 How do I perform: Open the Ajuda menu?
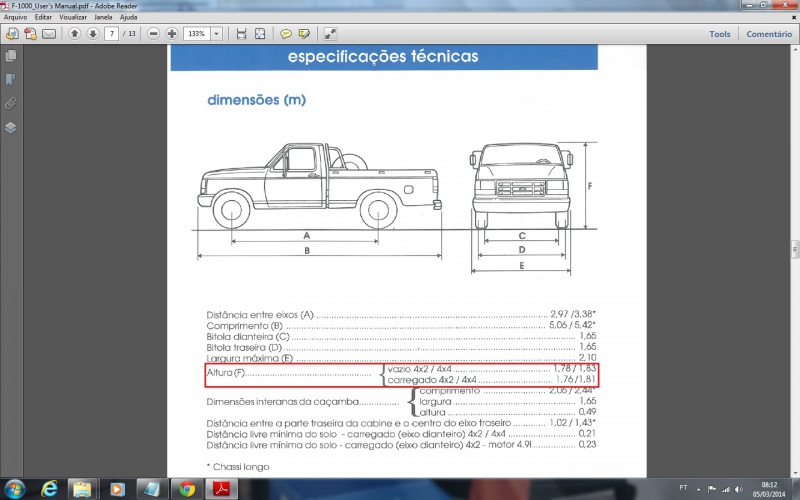coord(129,17)
